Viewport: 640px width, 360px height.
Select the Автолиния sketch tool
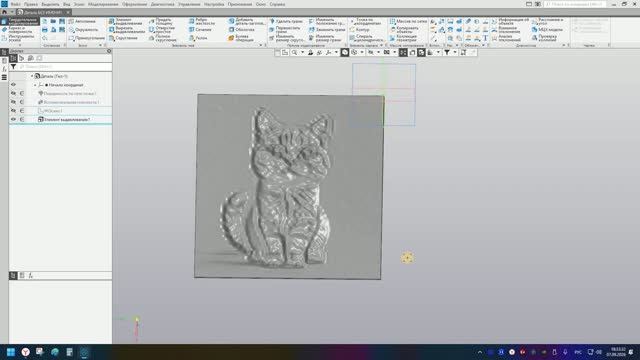click(82, 21)
